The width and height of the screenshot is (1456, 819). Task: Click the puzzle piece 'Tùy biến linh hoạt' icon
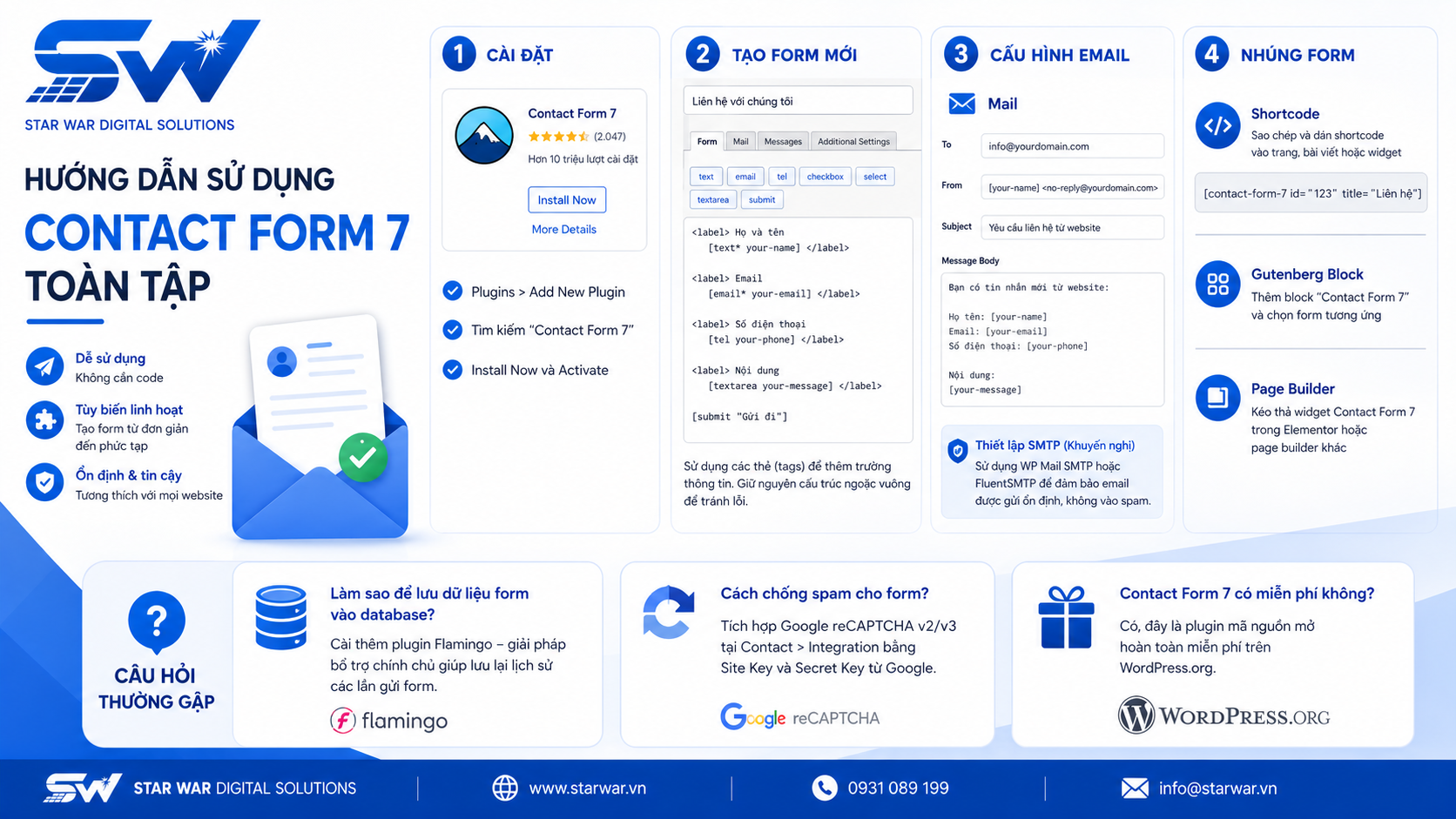(x=44, y=421)
